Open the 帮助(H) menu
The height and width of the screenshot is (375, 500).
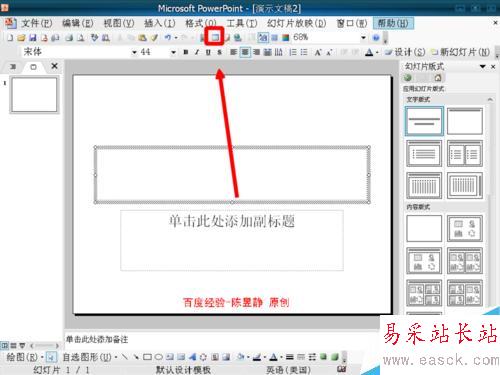(x=393, y=23)
